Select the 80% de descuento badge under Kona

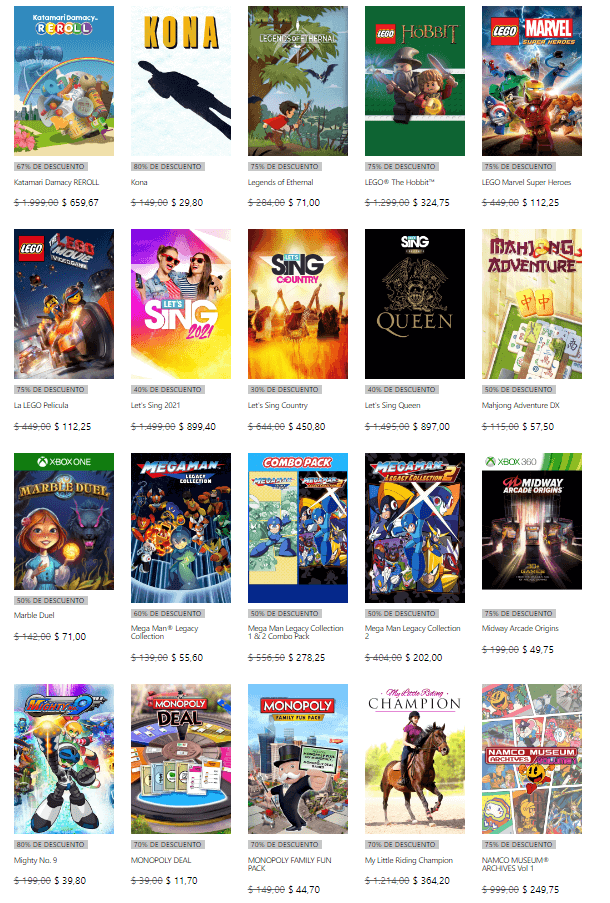pos(168,166)
